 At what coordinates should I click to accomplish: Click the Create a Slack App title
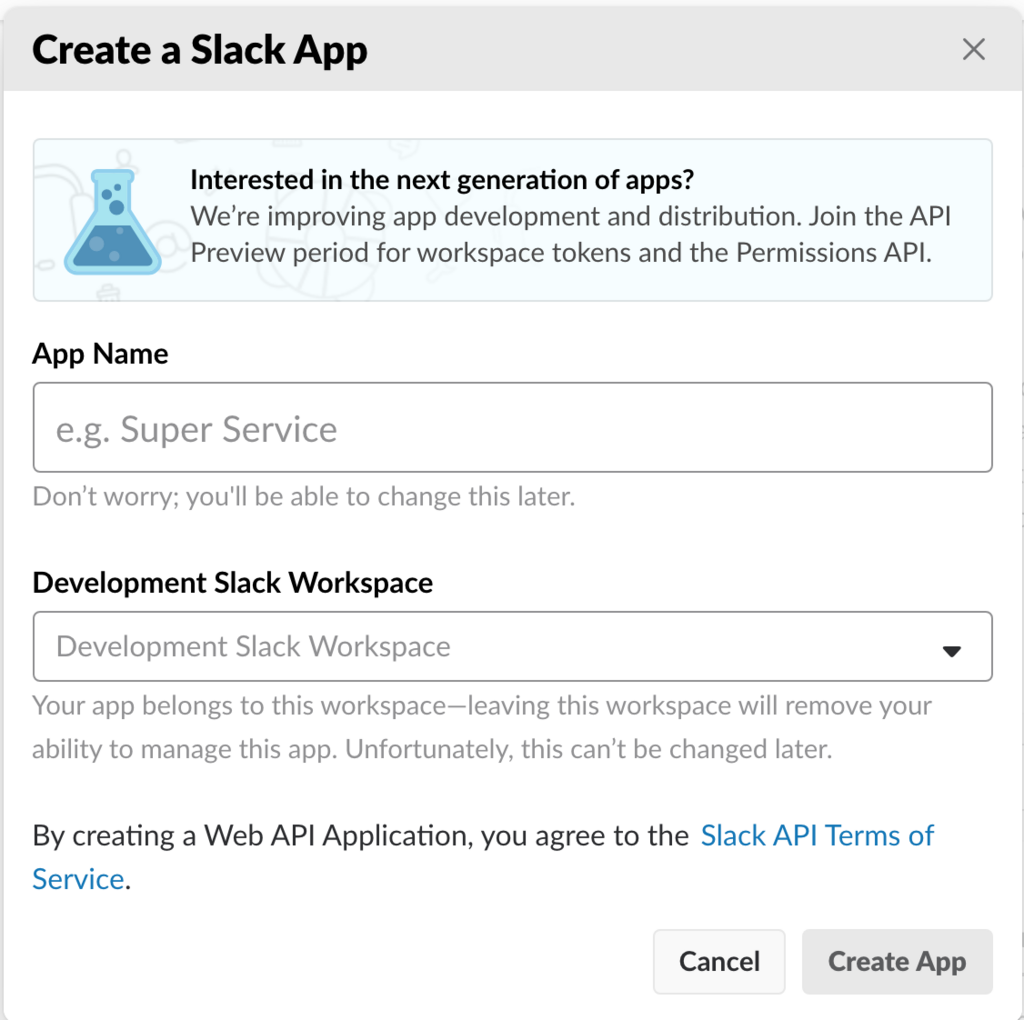[x=200, y=49]
